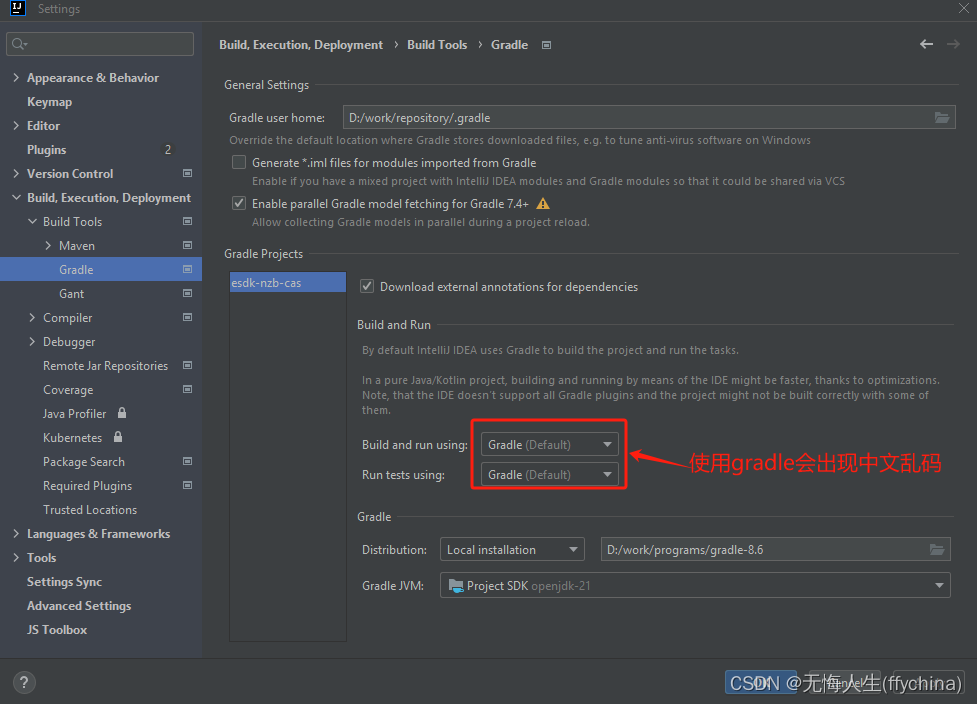Image resolution: width=977 pixels, height=704 pixels.
Task: Collapse Build, Execution, Deployment section
Action: tap(16, 197)
